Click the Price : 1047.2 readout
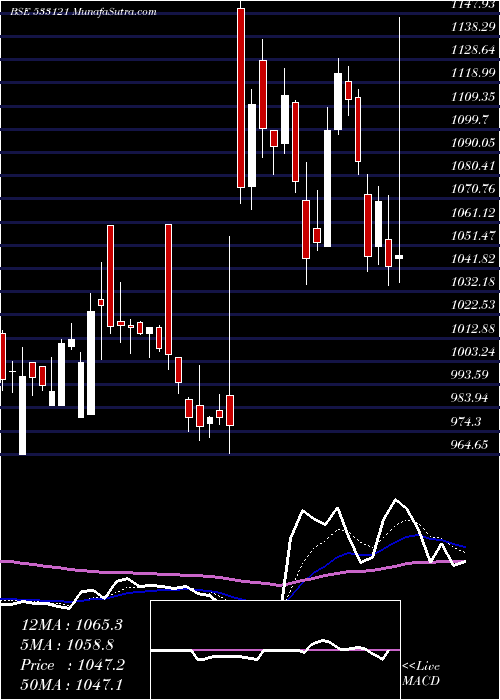 pos(72,665)
